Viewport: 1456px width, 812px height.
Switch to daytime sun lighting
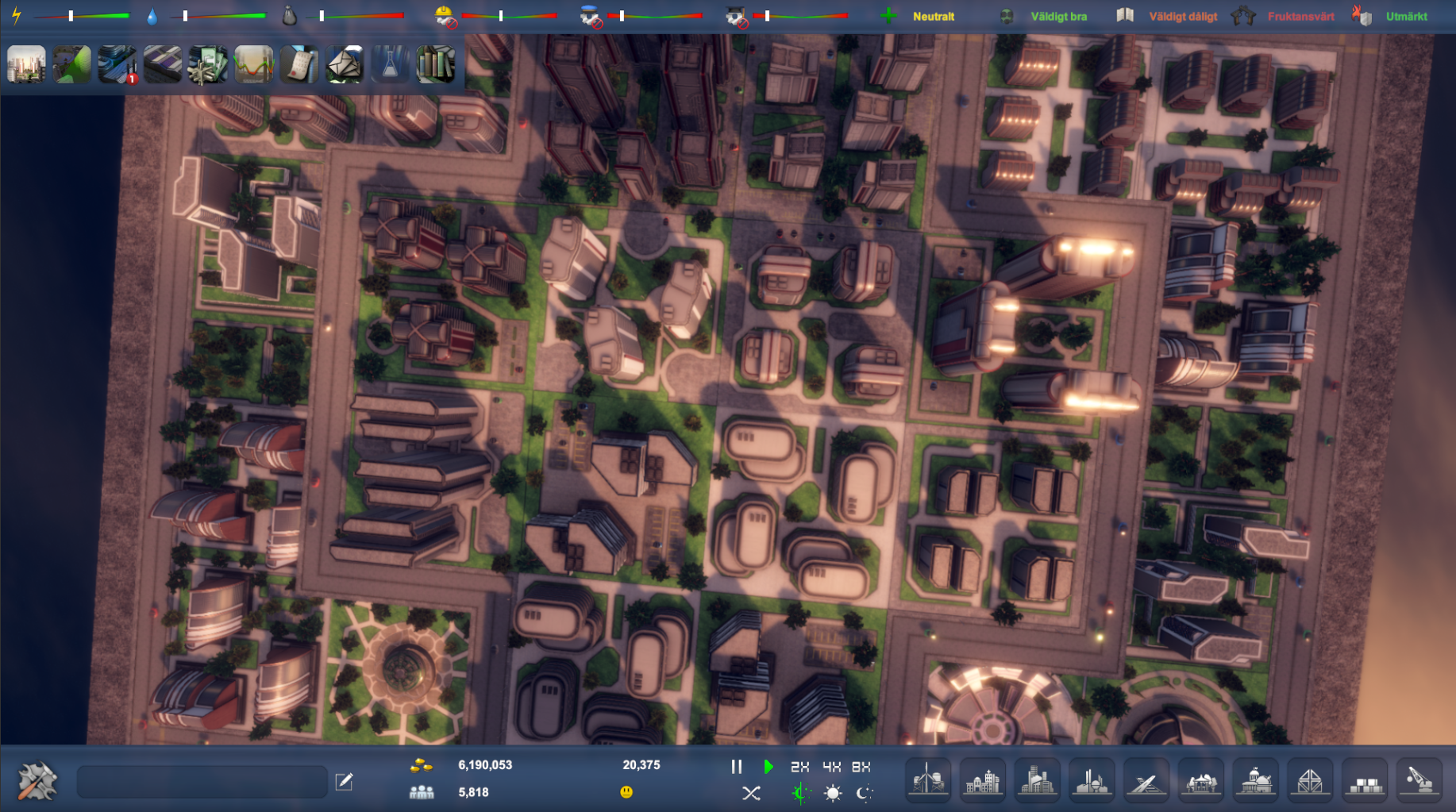pyautogui.click(x=833, y=793)
